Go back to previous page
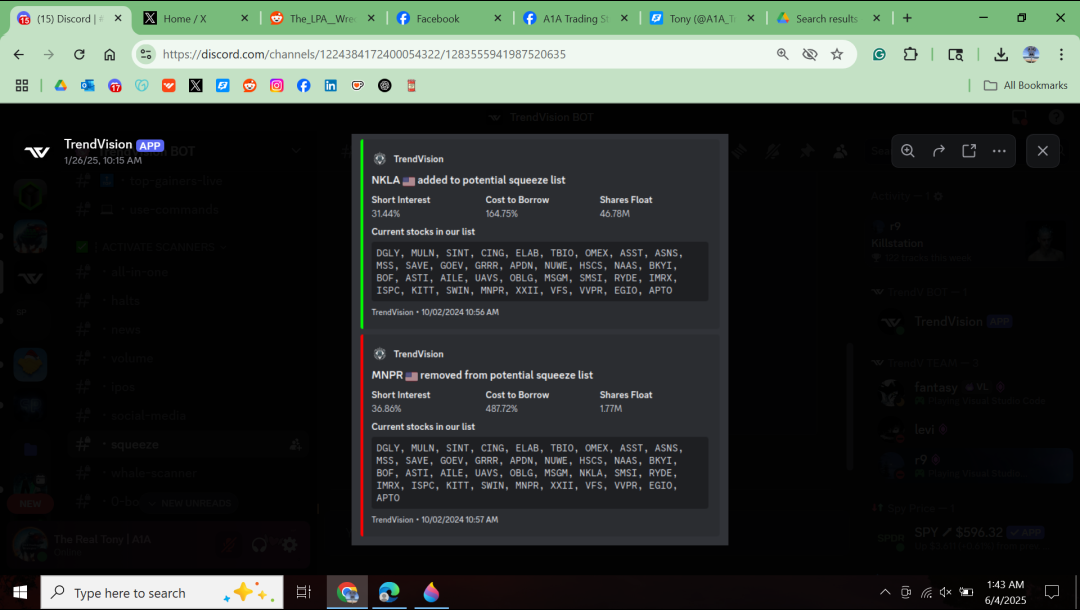Image resolution: width=1080 pixels, height=610 pixels. tap(19, 54)
